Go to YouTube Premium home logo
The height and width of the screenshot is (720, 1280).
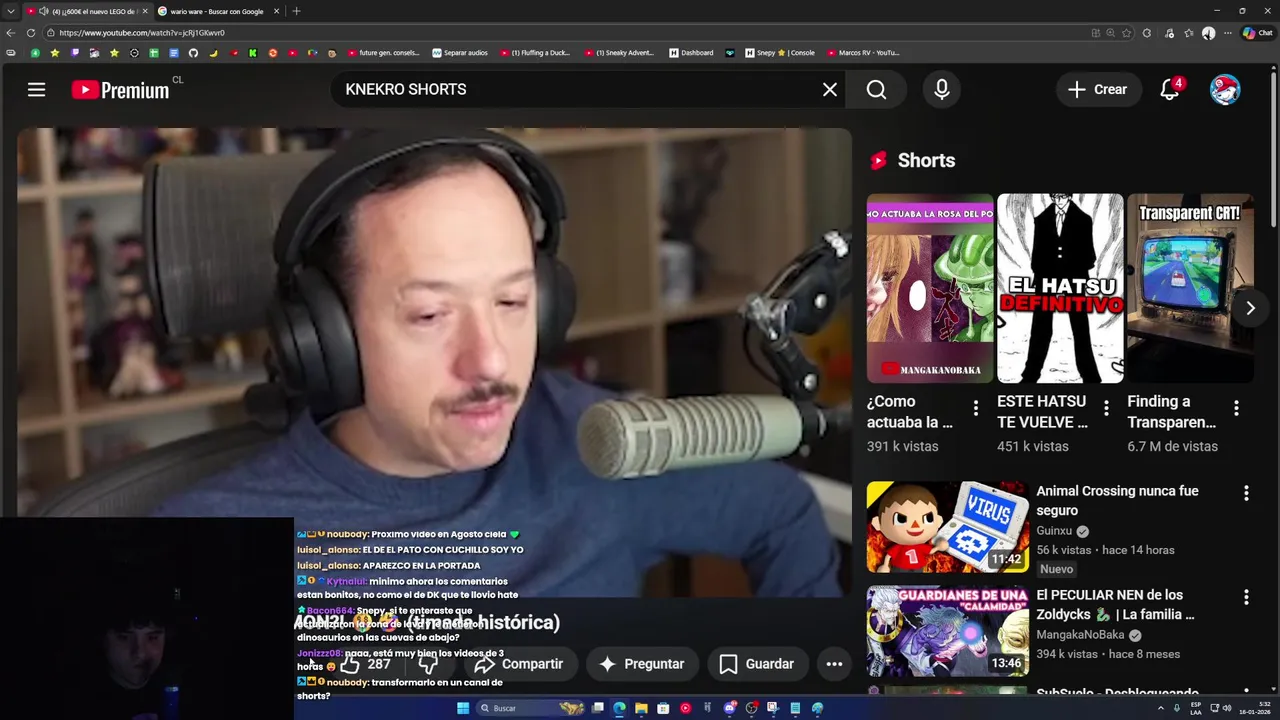point(121,90)
